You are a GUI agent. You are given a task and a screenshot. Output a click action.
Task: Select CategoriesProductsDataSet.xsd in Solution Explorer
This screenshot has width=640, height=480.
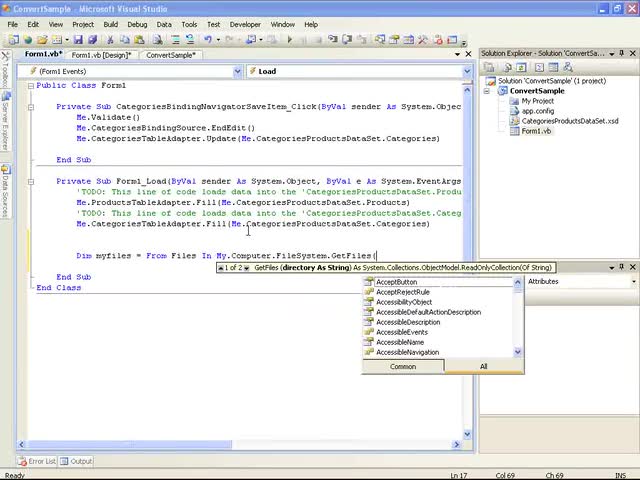(x=570, y=121)
